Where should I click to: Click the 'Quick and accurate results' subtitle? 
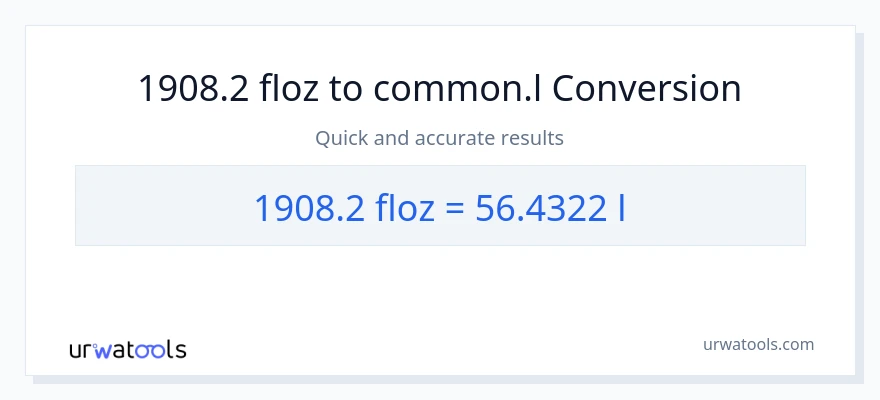pos(439,138)
